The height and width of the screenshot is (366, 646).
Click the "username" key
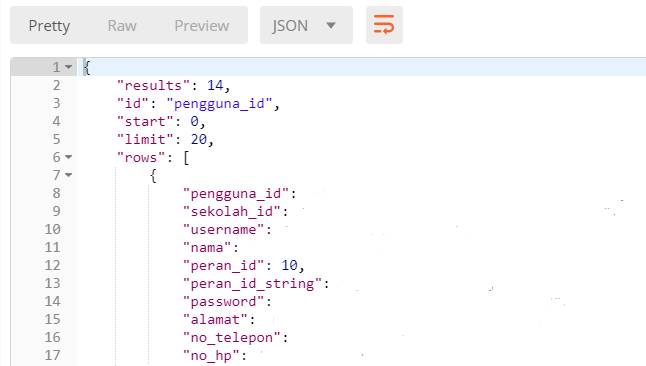(223, 230)
